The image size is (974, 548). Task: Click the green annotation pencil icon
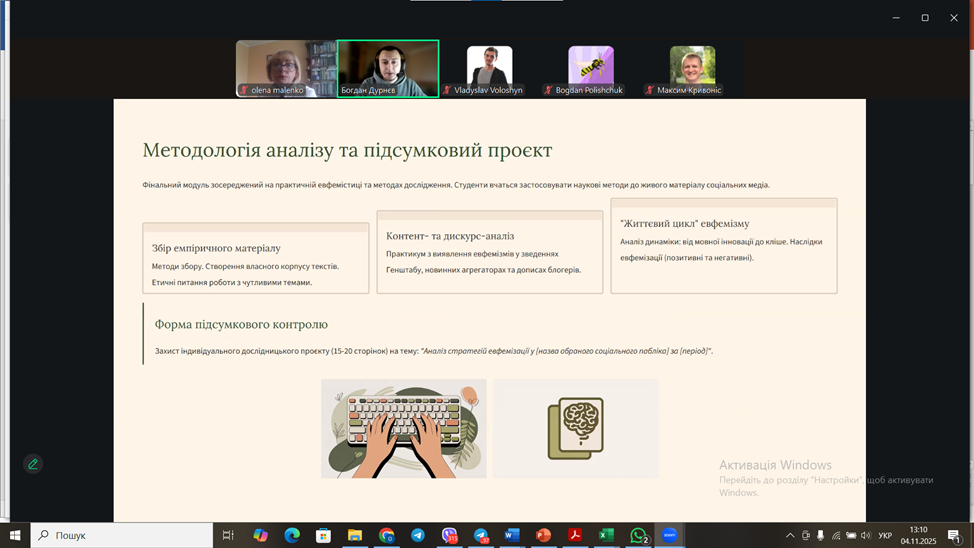[x=33, y=464]
